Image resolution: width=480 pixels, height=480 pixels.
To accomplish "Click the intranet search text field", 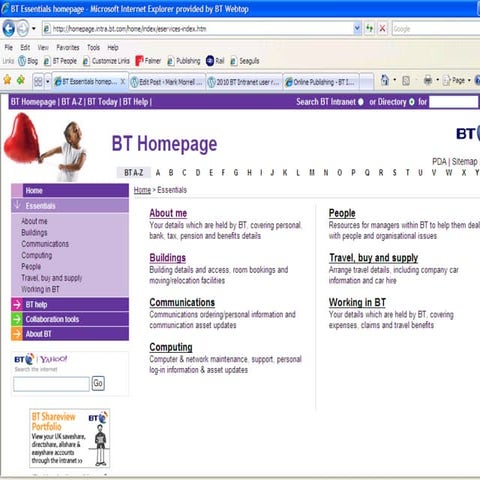I will tap(453, 102).
